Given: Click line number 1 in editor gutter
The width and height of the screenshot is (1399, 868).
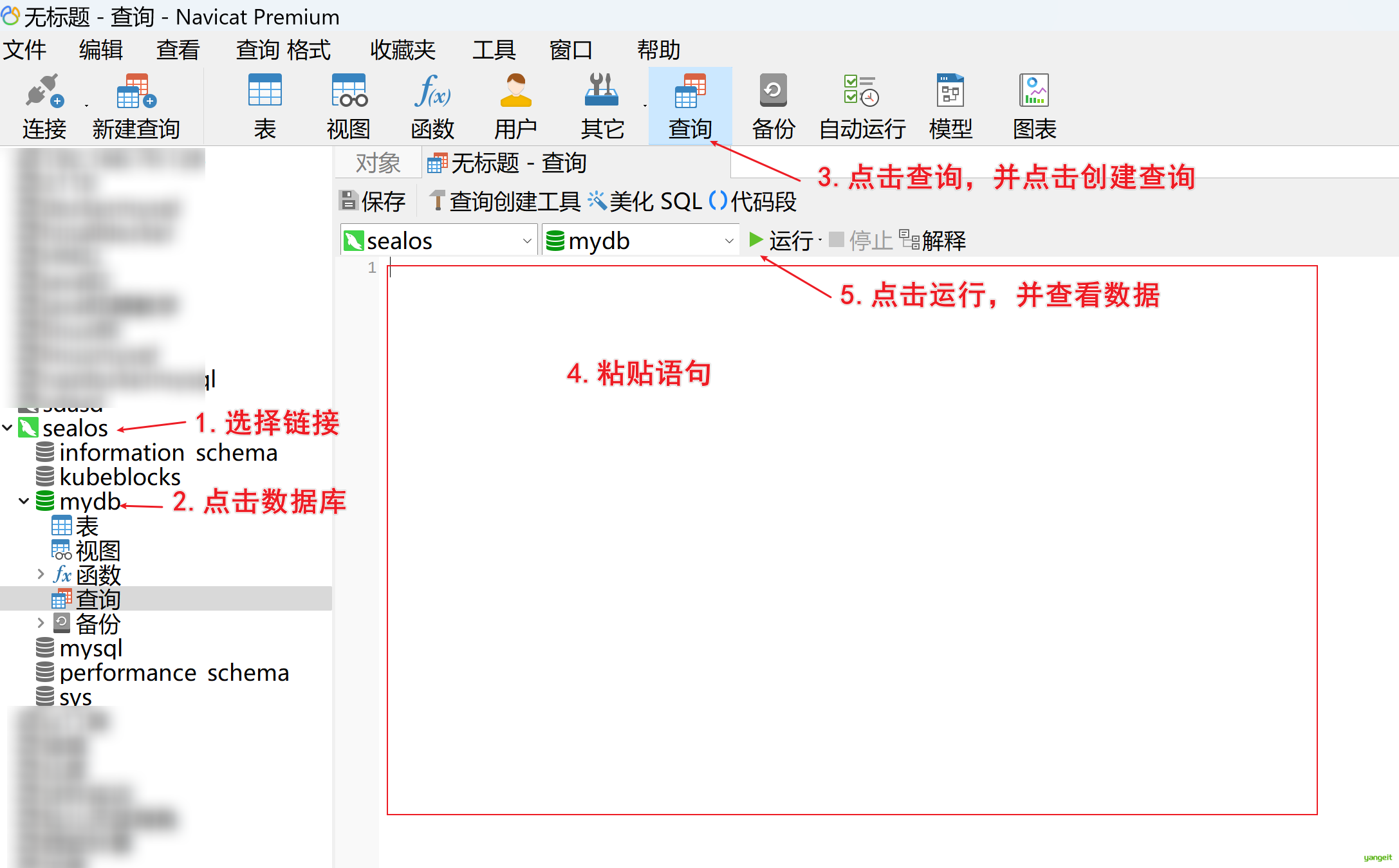Looking at the screenshot, I should tap(372, 268).
